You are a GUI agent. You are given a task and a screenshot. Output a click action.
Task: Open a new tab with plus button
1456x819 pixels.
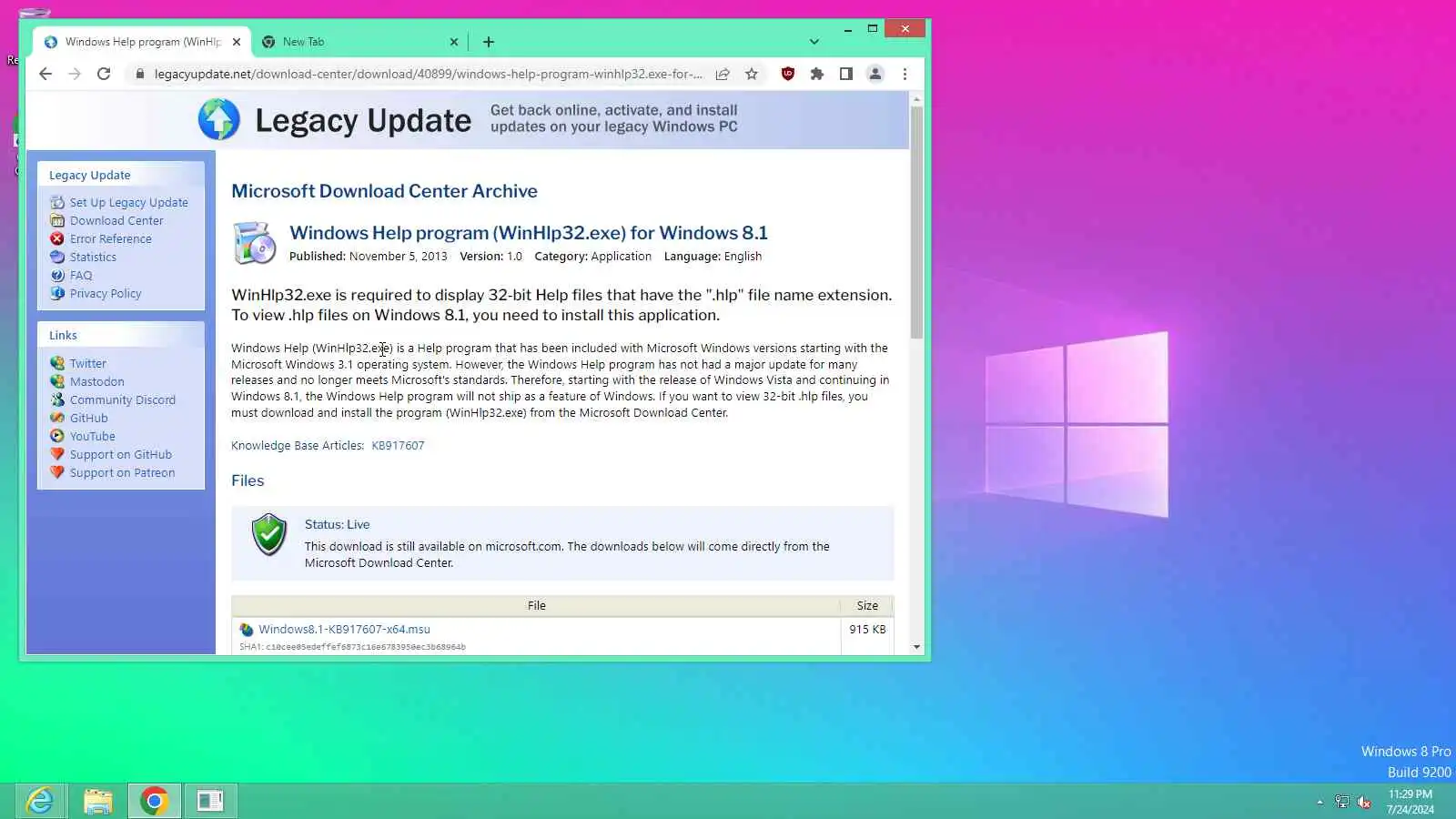click(489, 42)
